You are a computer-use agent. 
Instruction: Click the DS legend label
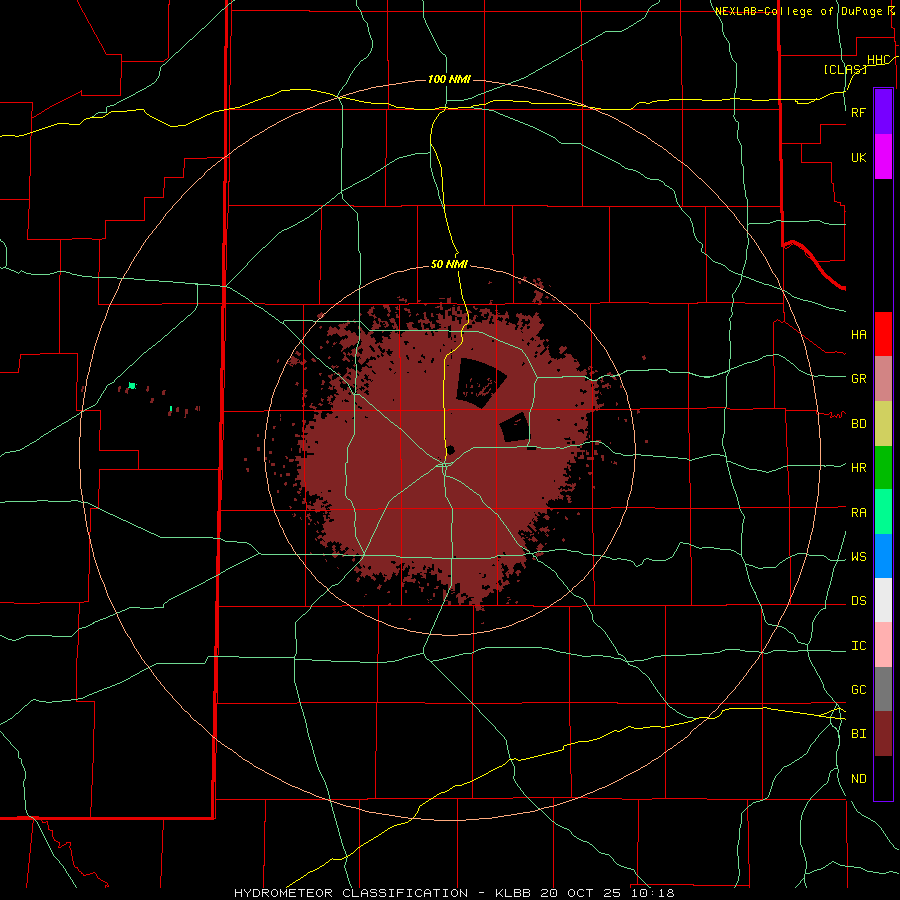coord(858,601)
